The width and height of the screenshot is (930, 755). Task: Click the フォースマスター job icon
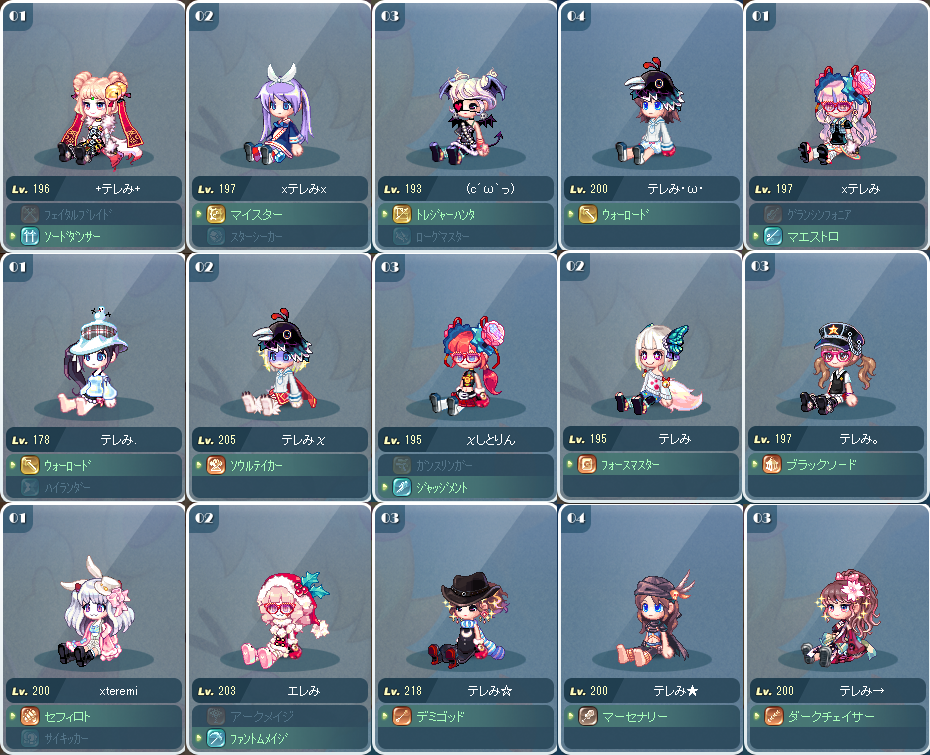pyautogui.click(x=587, y=464)
